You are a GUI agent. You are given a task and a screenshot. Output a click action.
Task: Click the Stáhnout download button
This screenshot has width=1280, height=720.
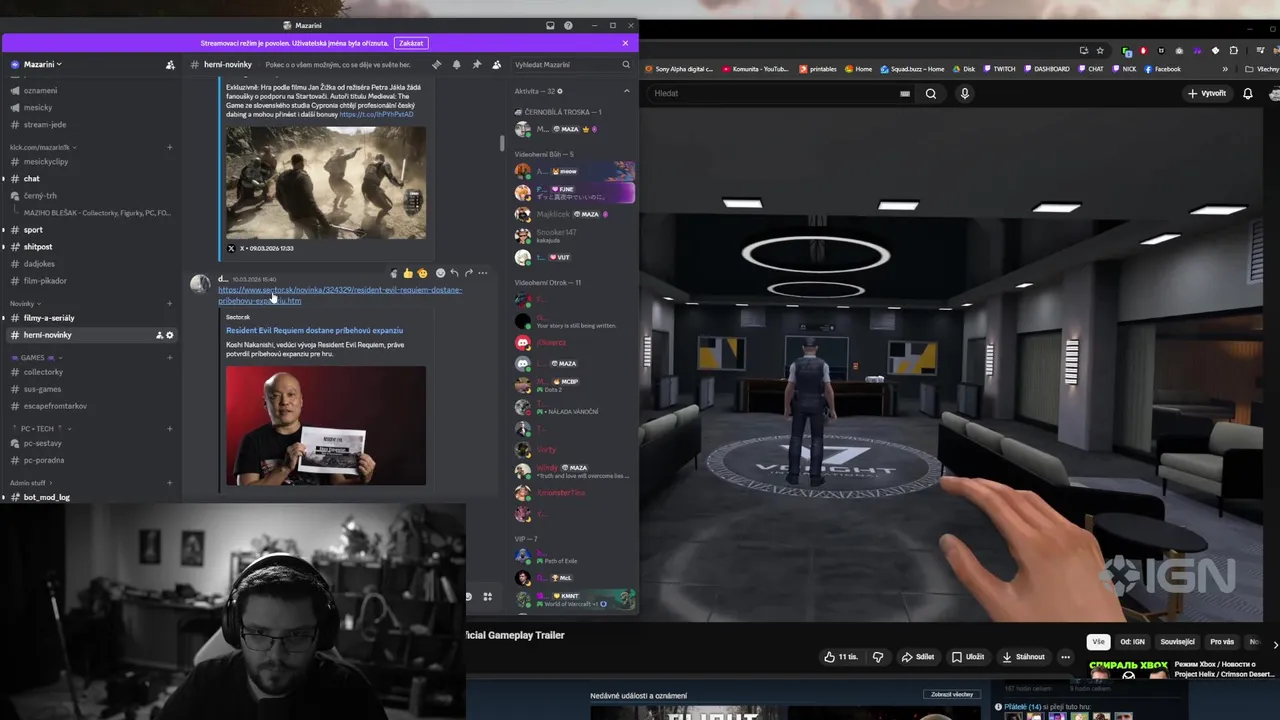point(1023,657)
